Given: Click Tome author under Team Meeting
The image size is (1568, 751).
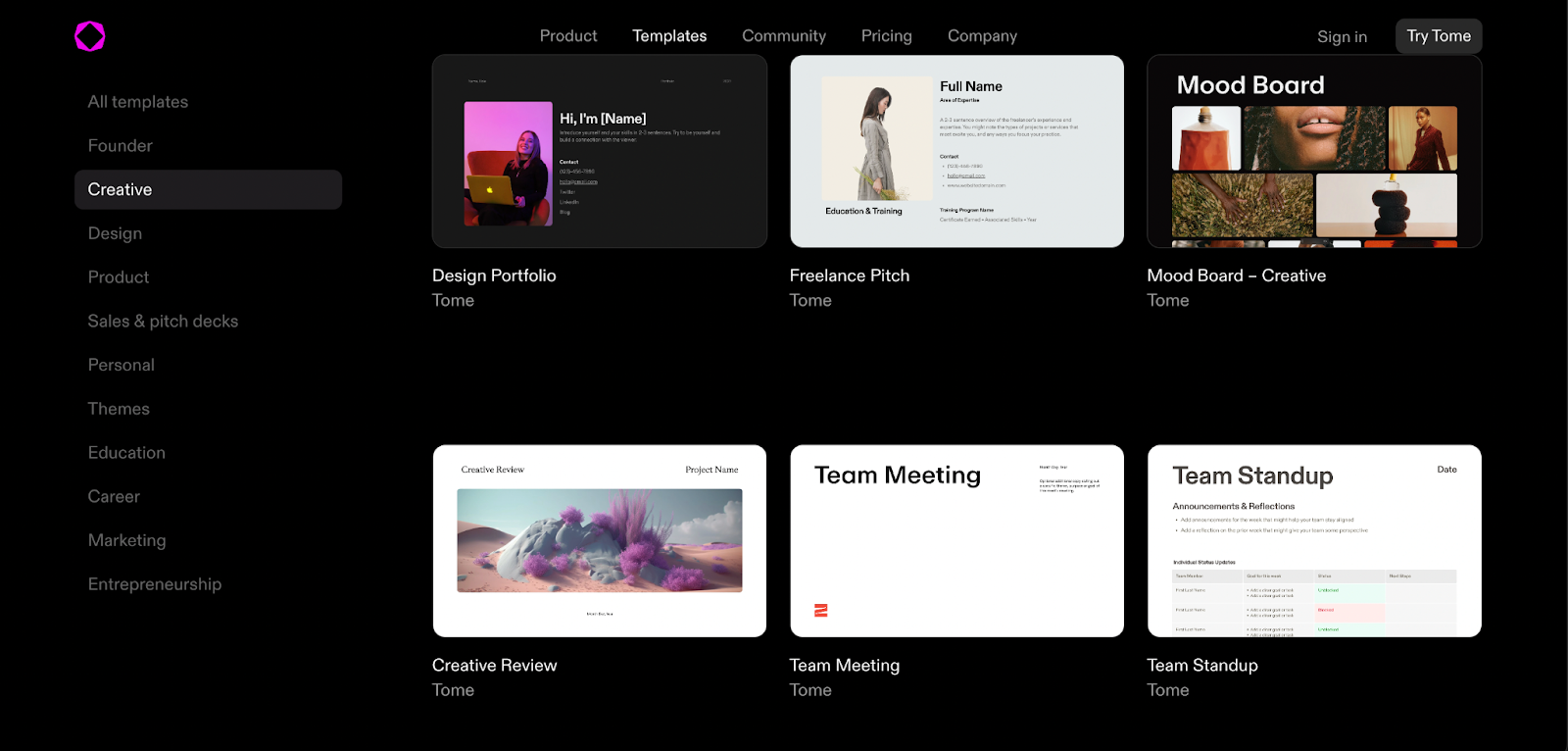Looking at the screenshot, I should click(810, 690).
